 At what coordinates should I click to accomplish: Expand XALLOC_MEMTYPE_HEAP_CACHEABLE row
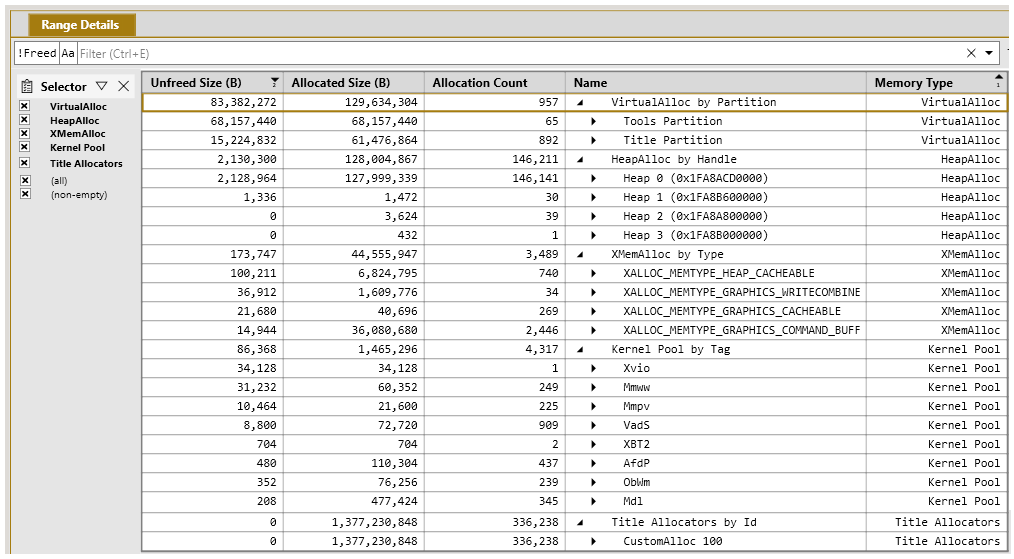593,273
